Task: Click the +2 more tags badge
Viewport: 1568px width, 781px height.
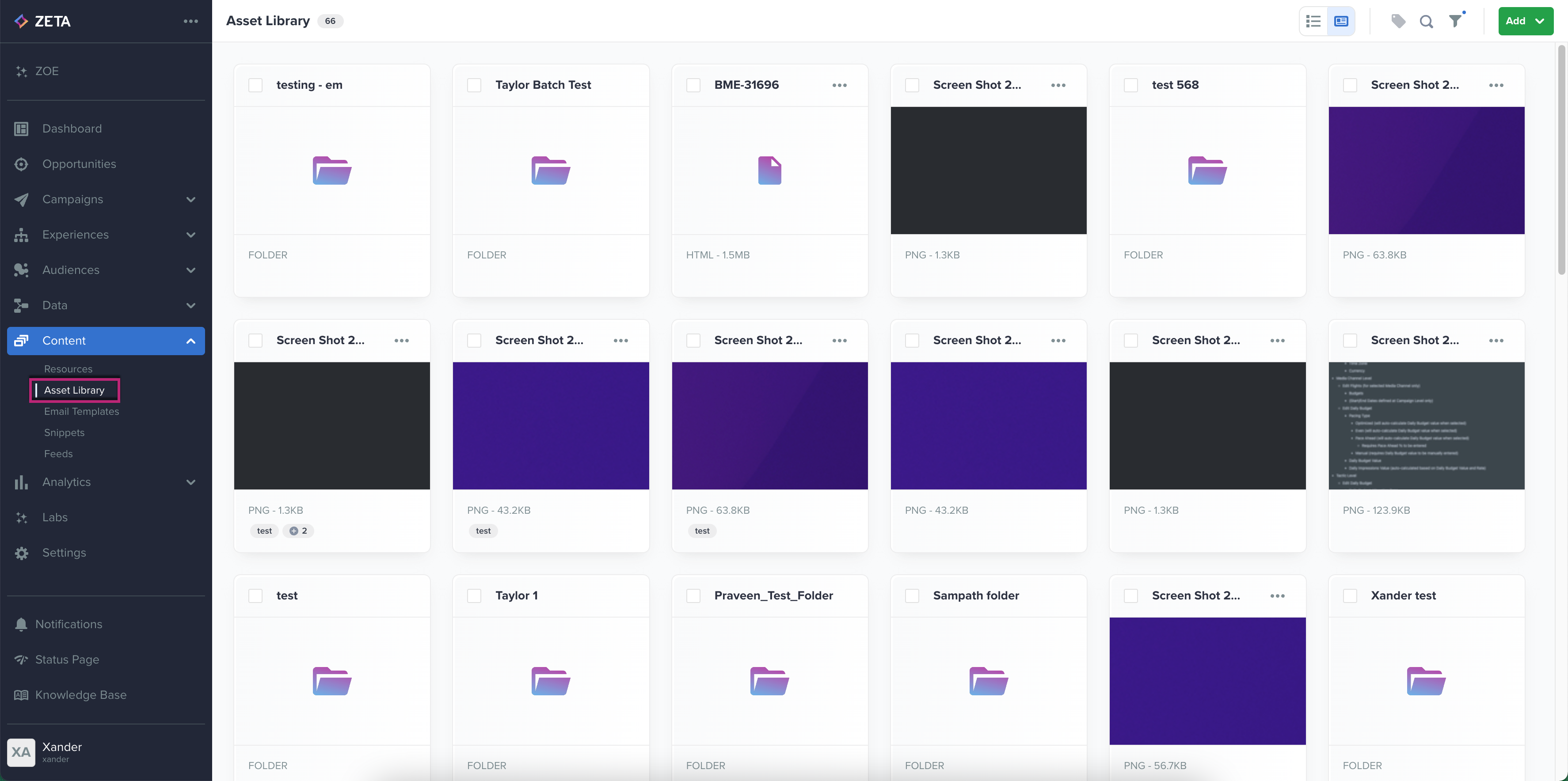Action: (298, 531)
